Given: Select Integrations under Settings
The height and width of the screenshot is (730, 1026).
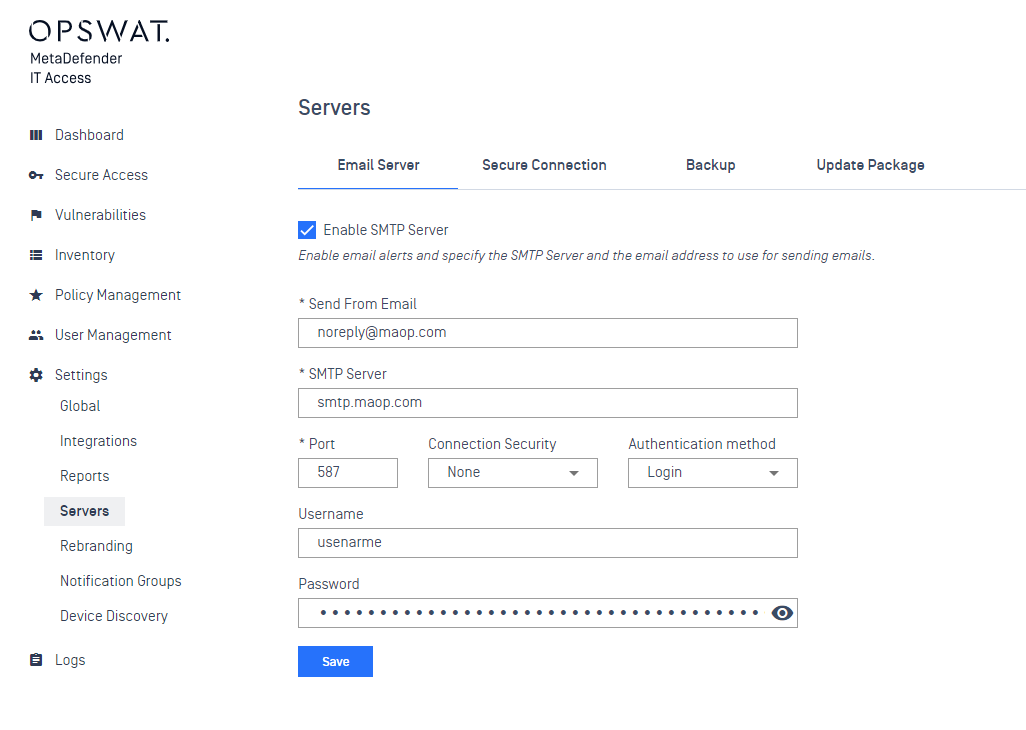Looking at the screenshot, I should [x=98, y=441].
